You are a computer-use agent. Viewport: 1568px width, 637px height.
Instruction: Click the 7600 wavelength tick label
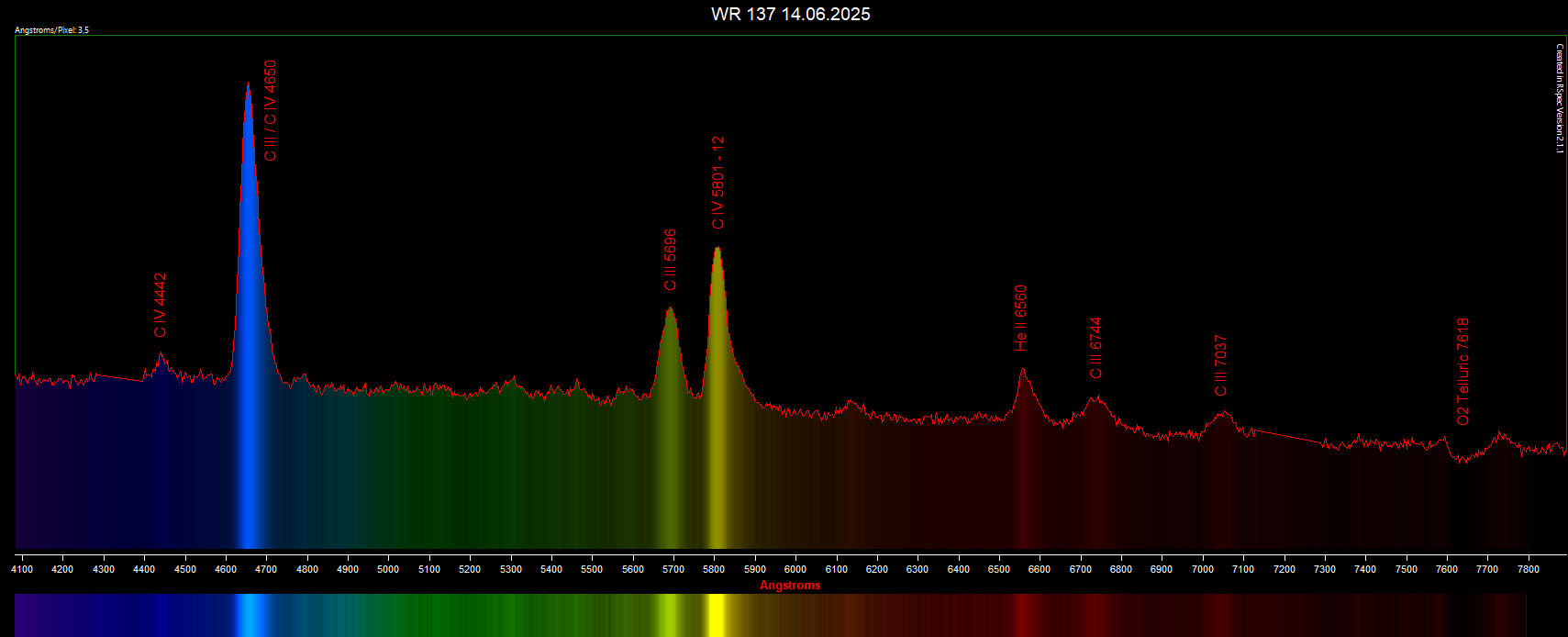pyautogui.click(x=1447, y=569)
